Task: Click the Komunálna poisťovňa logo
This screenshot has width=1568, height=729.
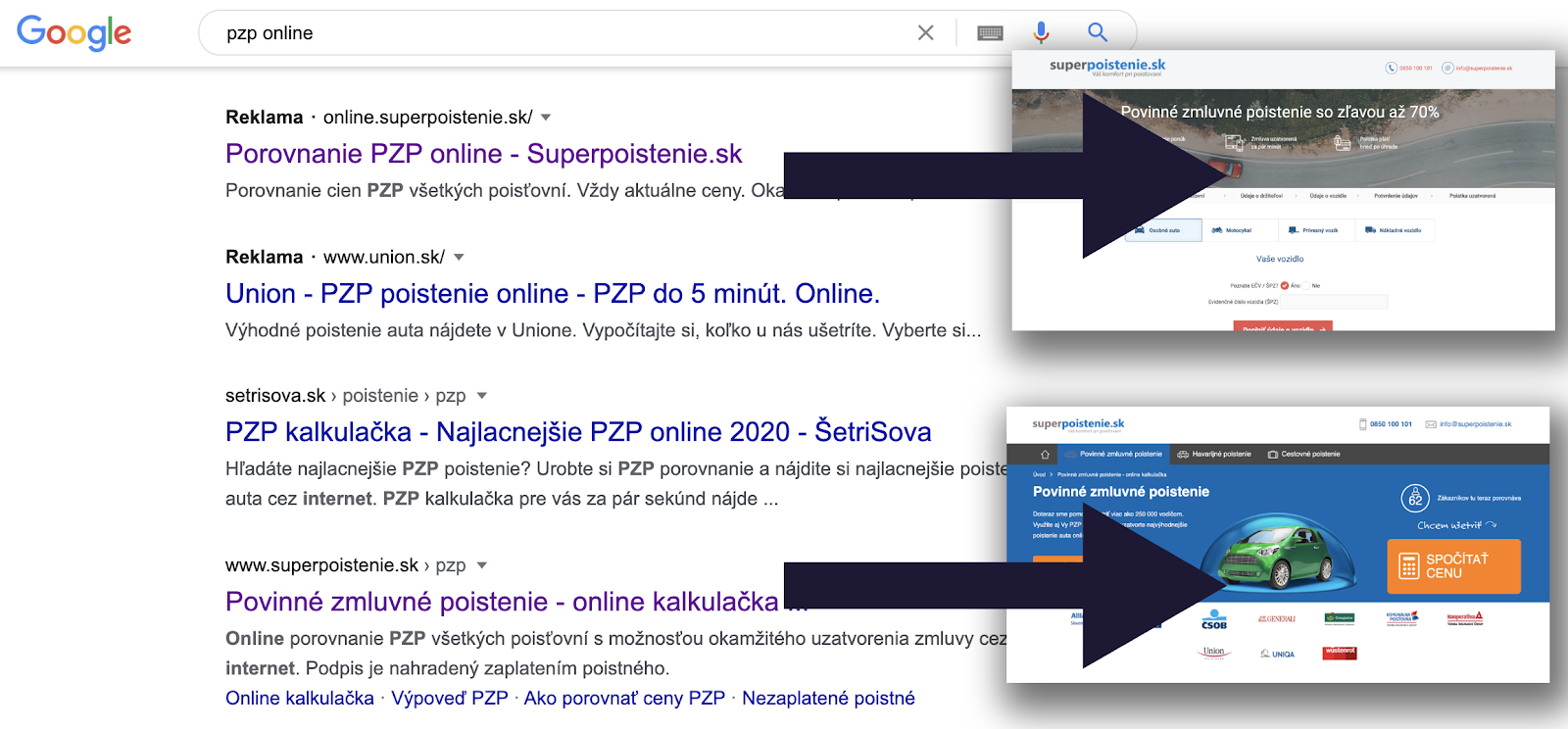Action: point(1402,618)
